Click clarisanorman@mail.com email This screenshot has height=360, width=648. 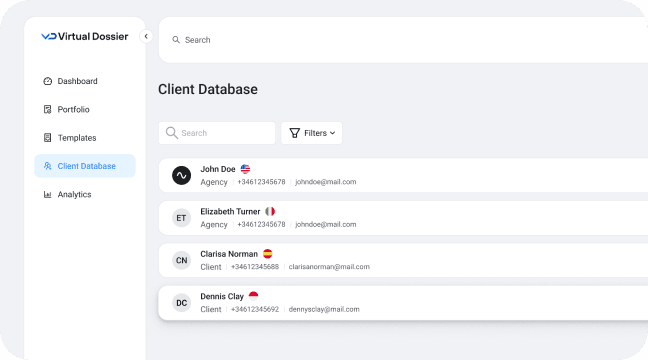click(329, 267)
